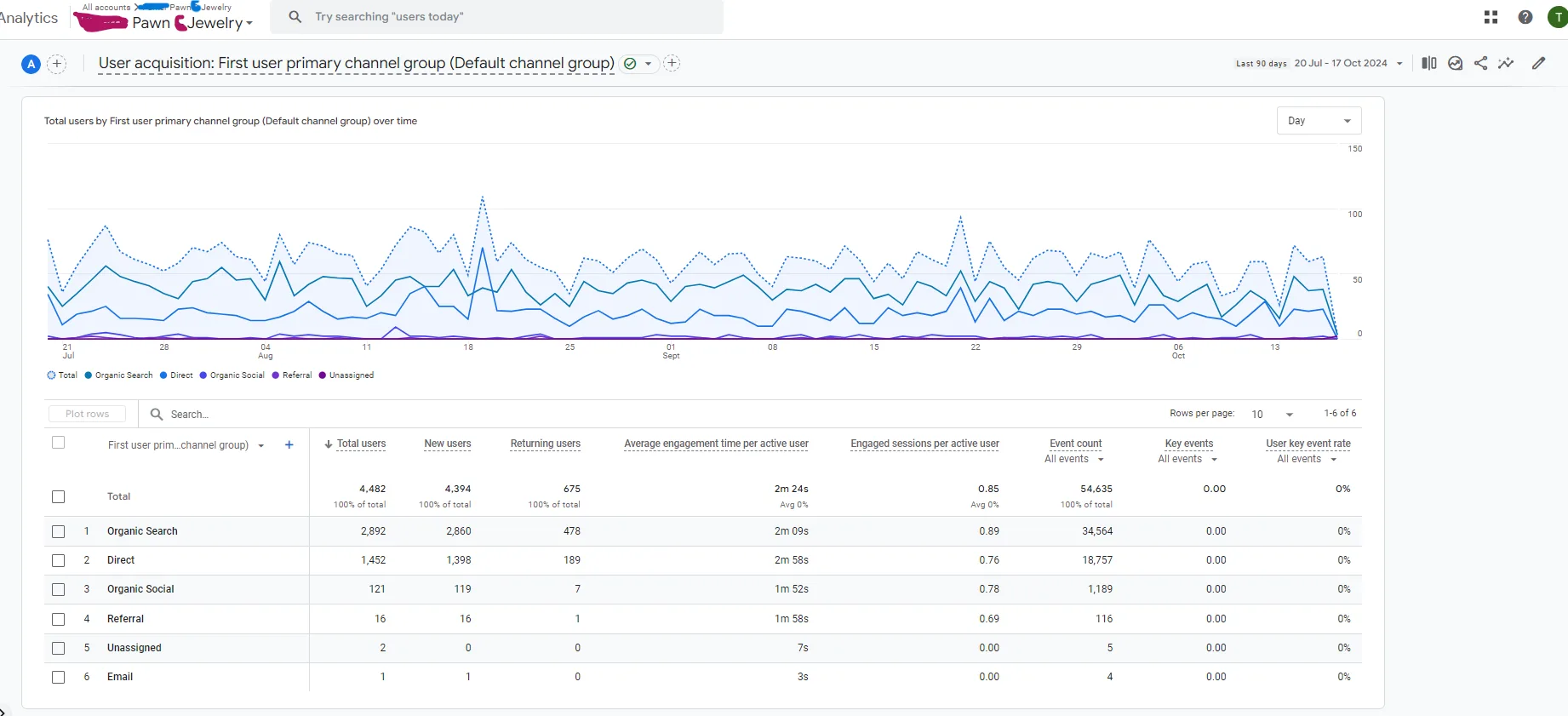Click the plus icon beside report title
The width and height of the screenshot is (1568, 716).
pos(672,63)
